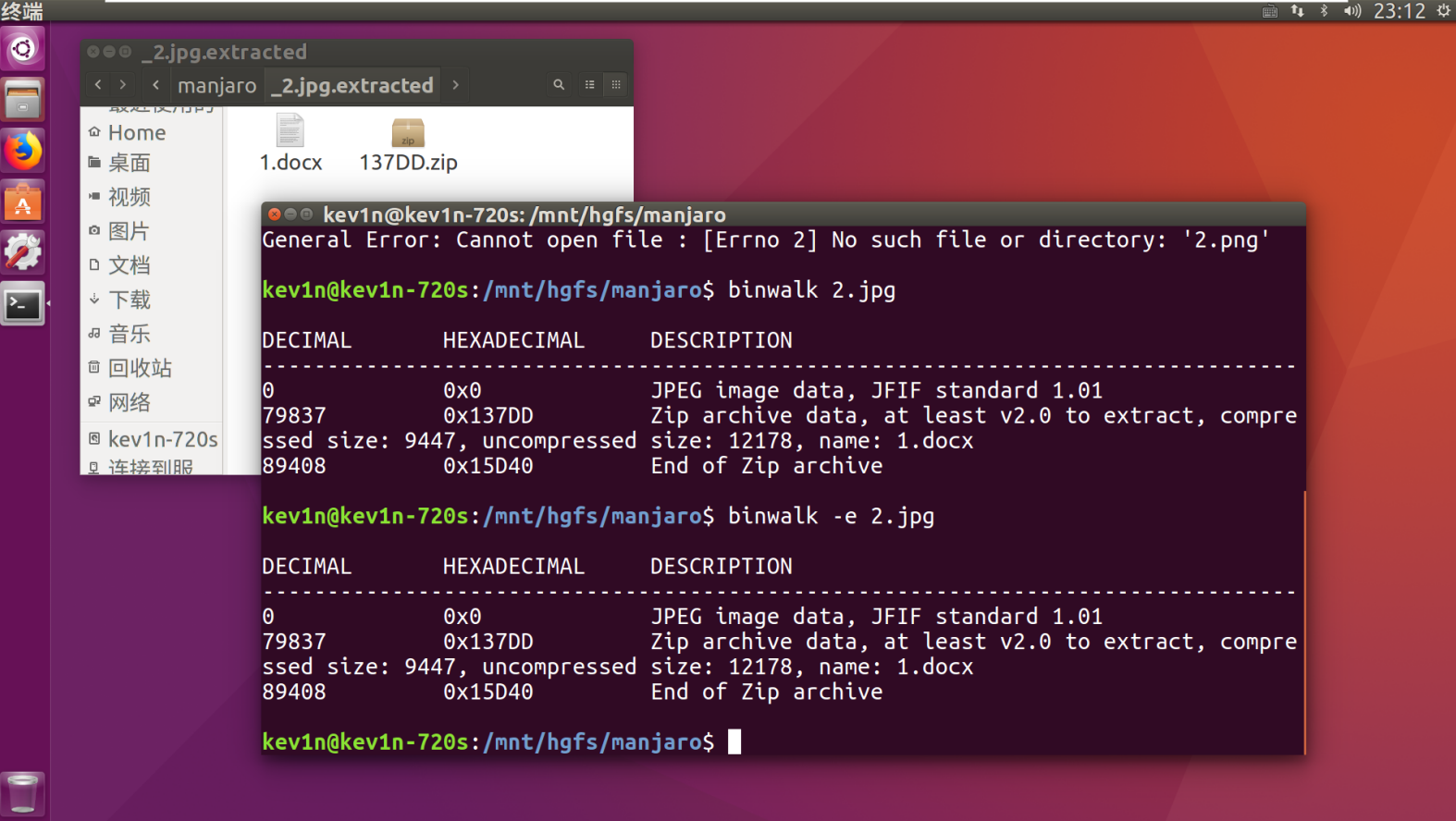Open the sound volume indicator
1456x821 pixels.
(1352, 11)
